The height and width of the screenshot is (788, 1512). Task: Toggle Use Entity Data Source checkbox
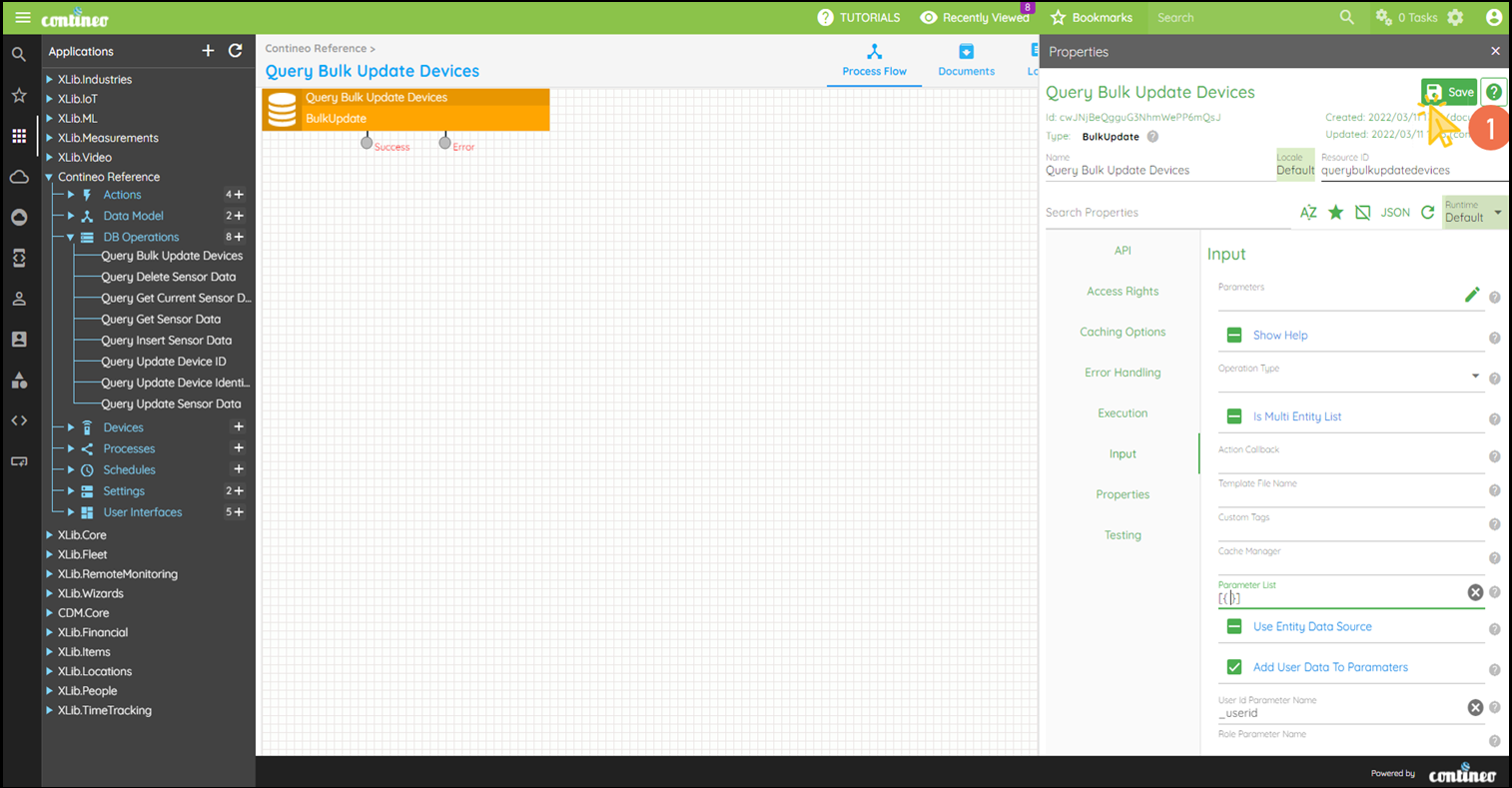click(x=1234, y=626)
